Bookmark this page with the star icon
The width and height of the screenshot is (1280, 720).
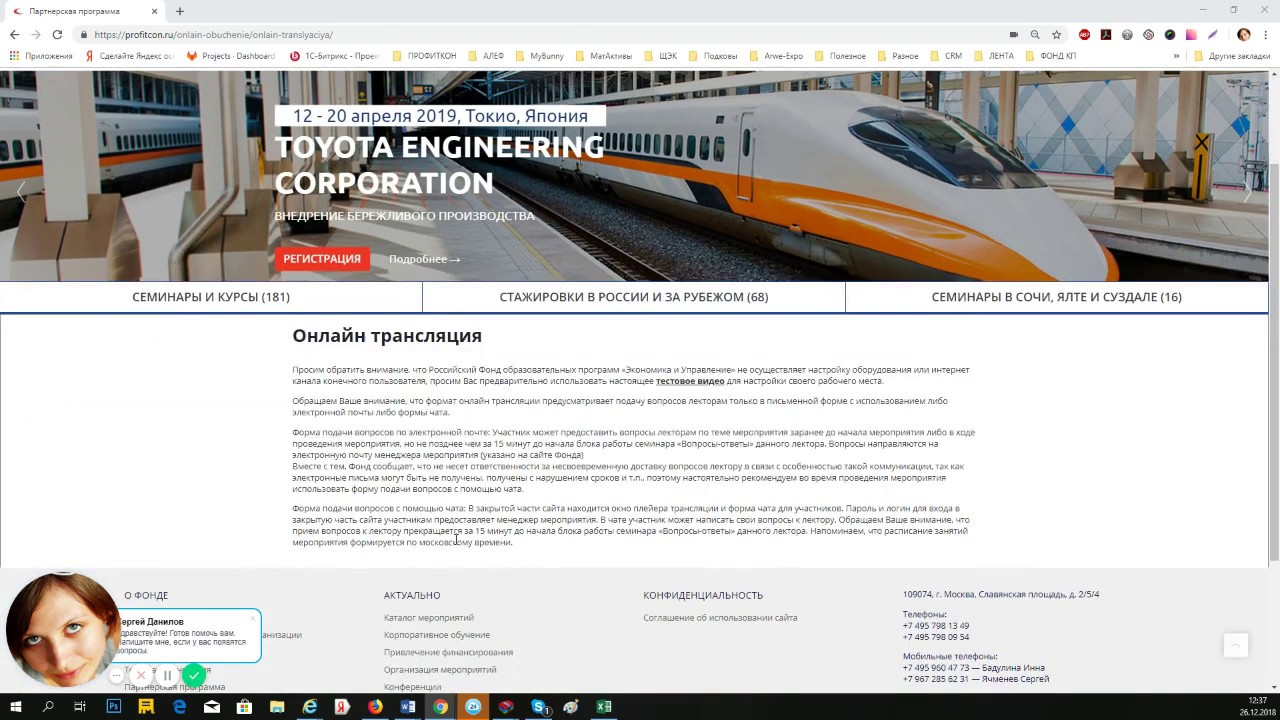click(x=1056, y=34)
